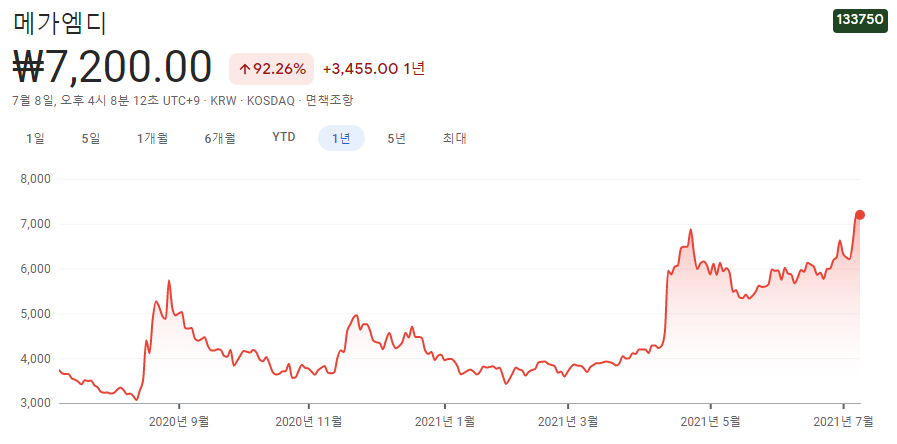
Task: Click the ↑92.26% percent change badge
Action: (x=272, y=69)
